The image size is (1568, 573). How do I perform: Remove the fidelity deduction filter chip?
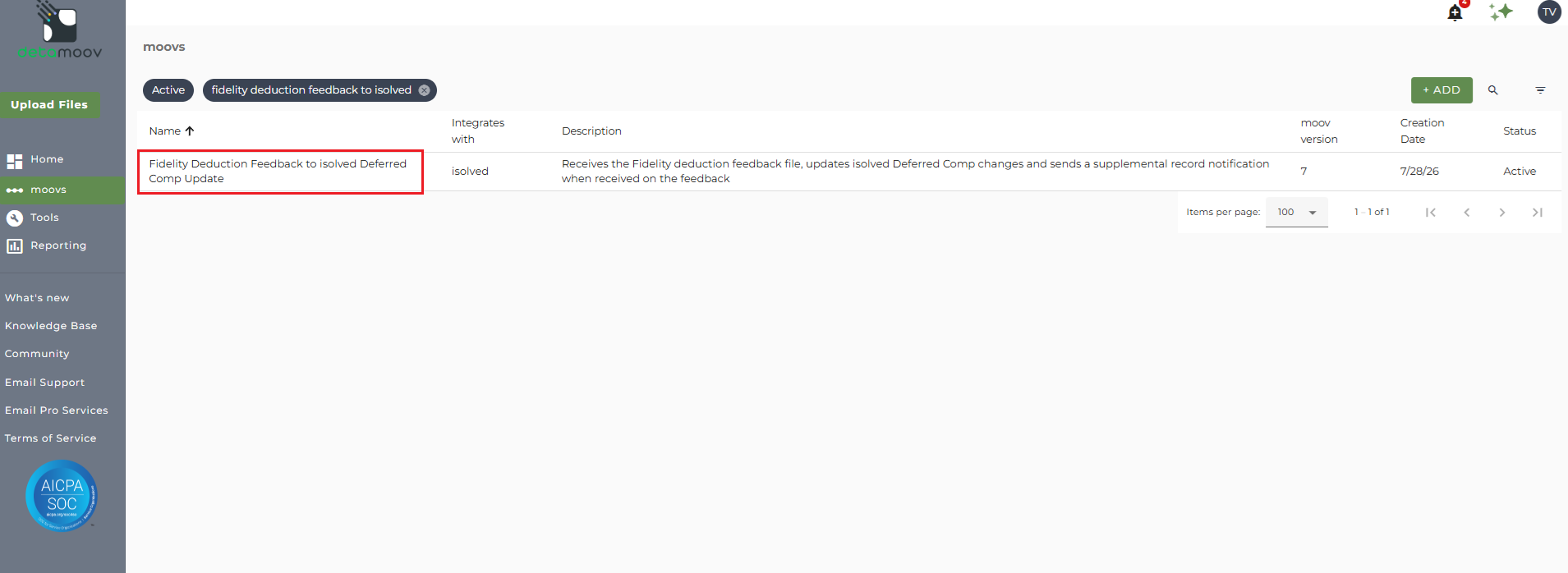coord(424,90)
